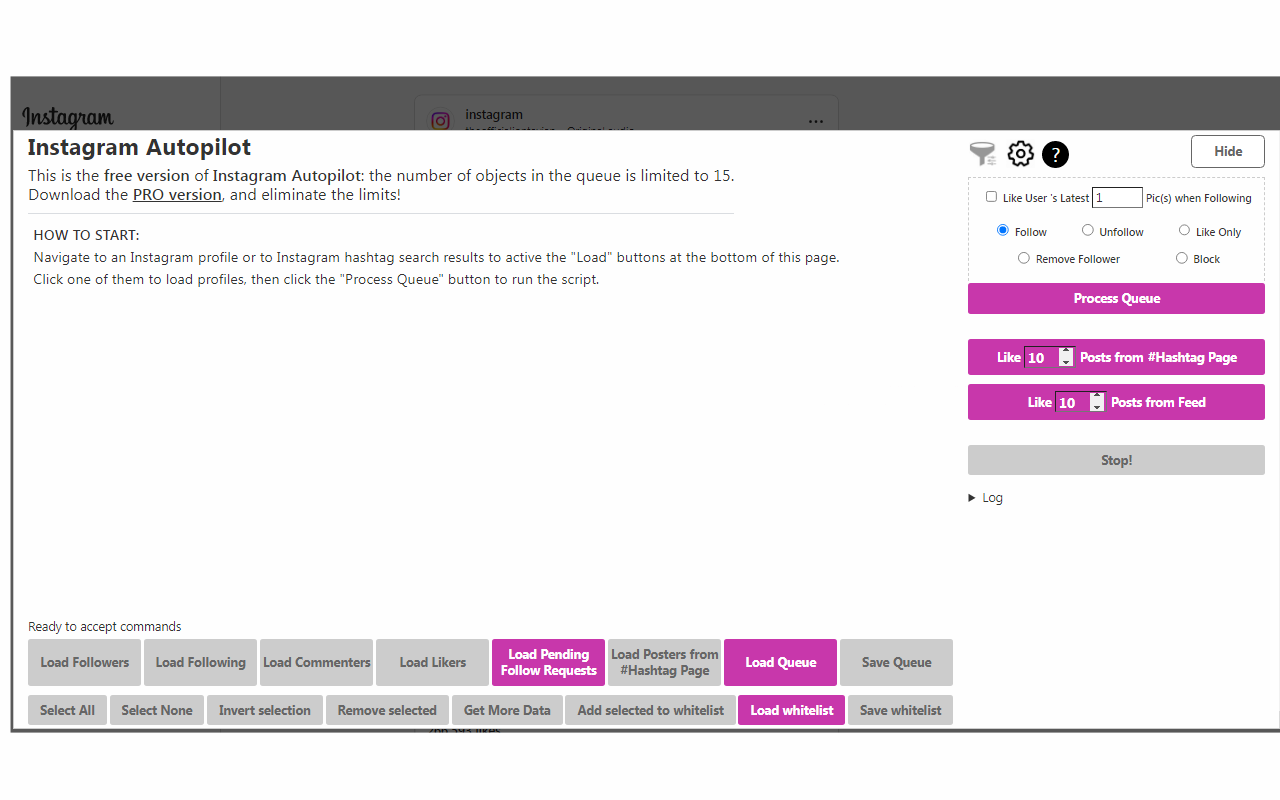Open the PRO version link
Screen dimensions: 1280x800
177,195
